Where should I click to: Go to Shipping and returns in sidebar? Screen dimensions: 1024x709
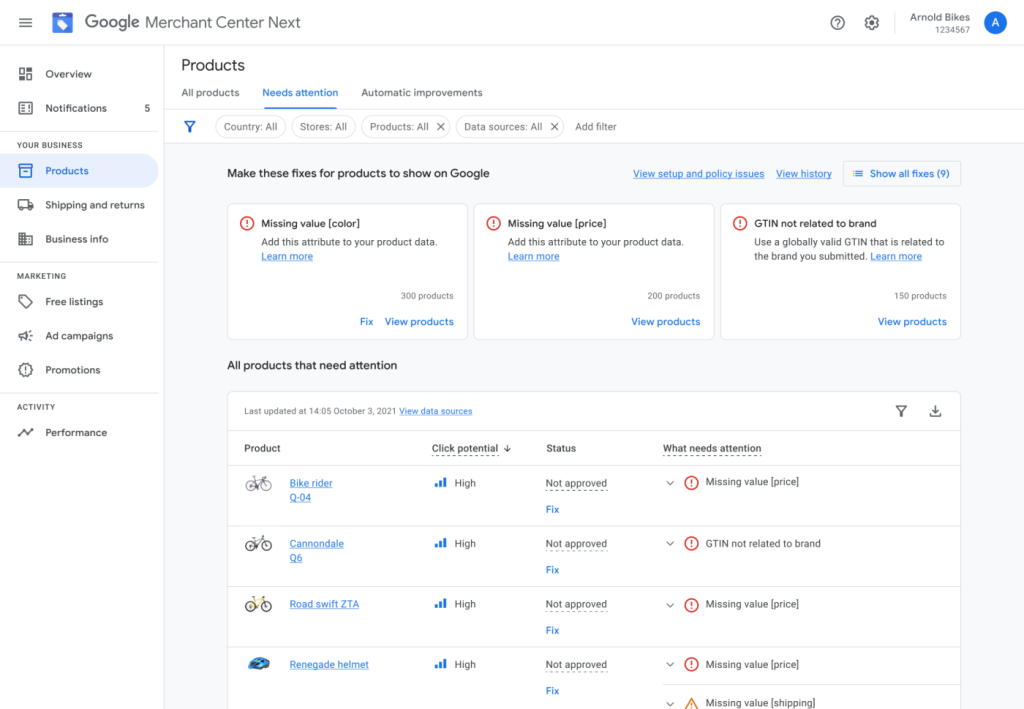94,205
